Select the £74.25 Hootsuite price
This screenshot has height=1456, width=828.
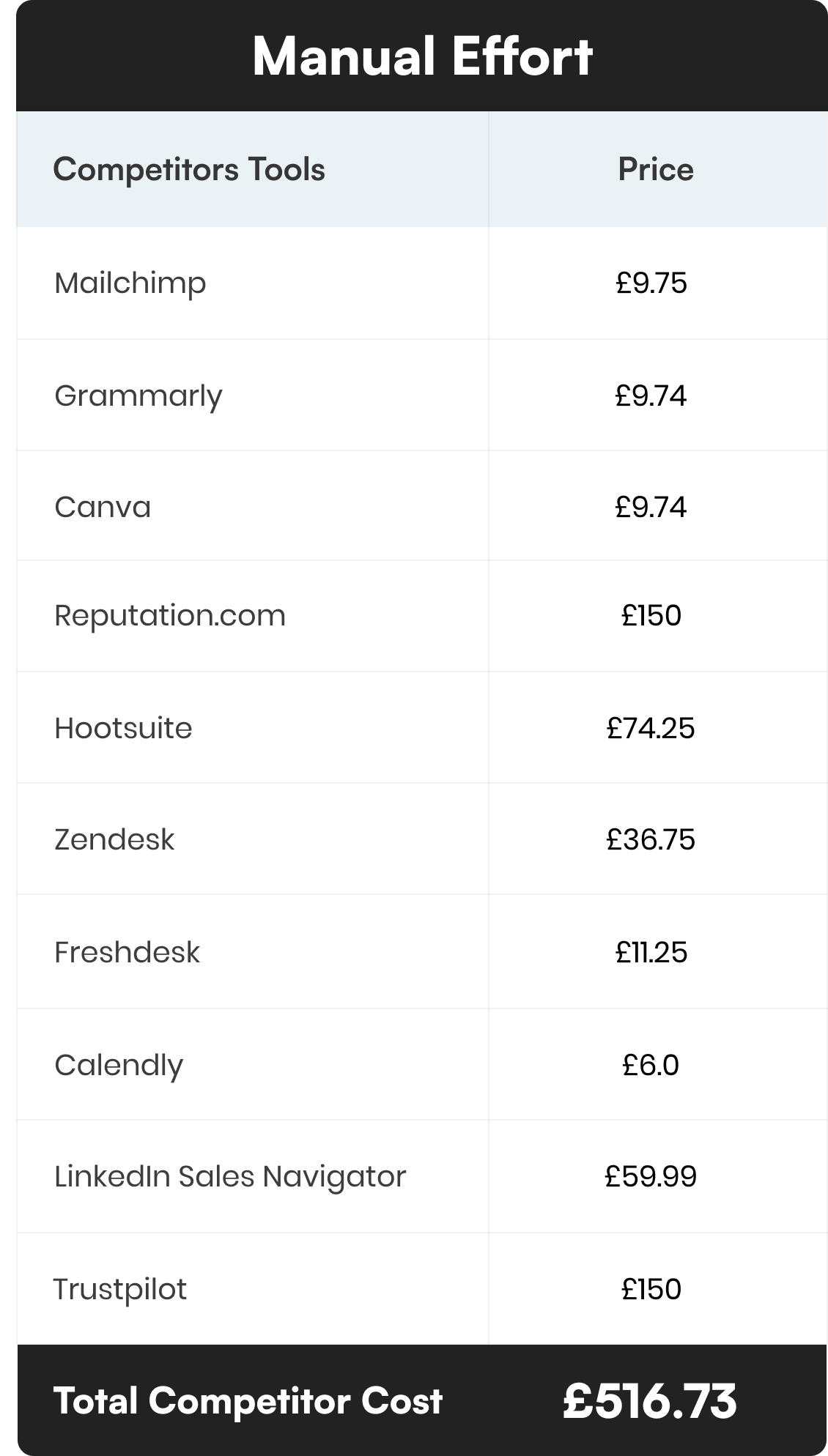coord(651,728)
